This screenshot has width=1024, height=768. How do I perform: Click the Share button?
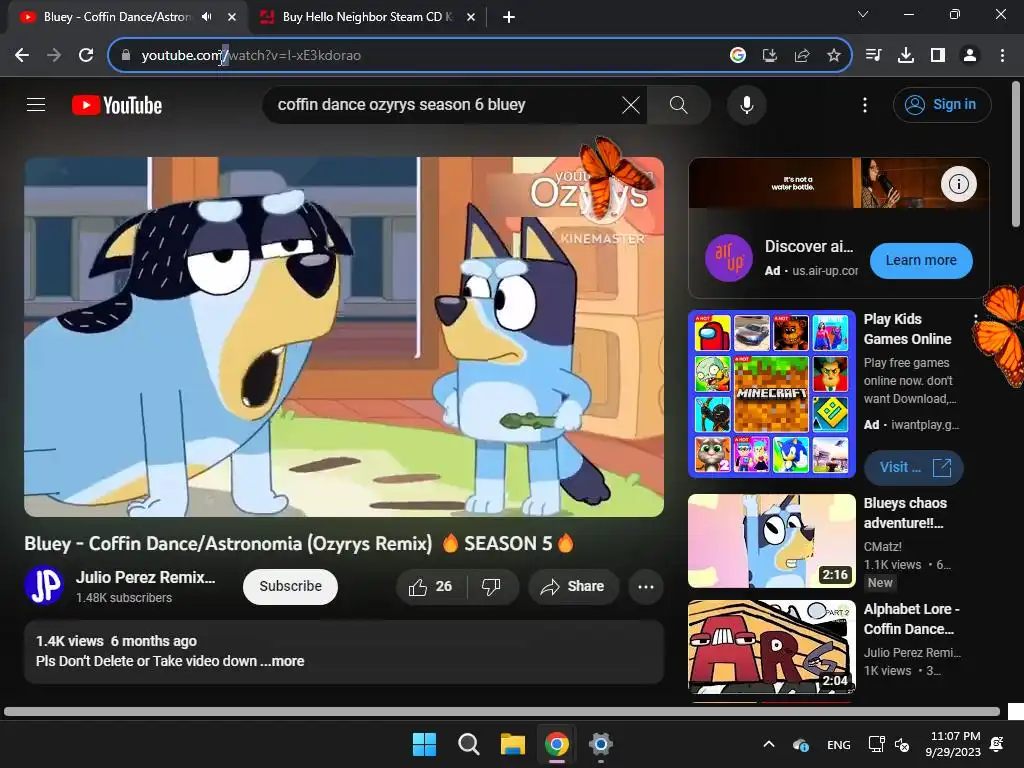(x=572, y=586)
